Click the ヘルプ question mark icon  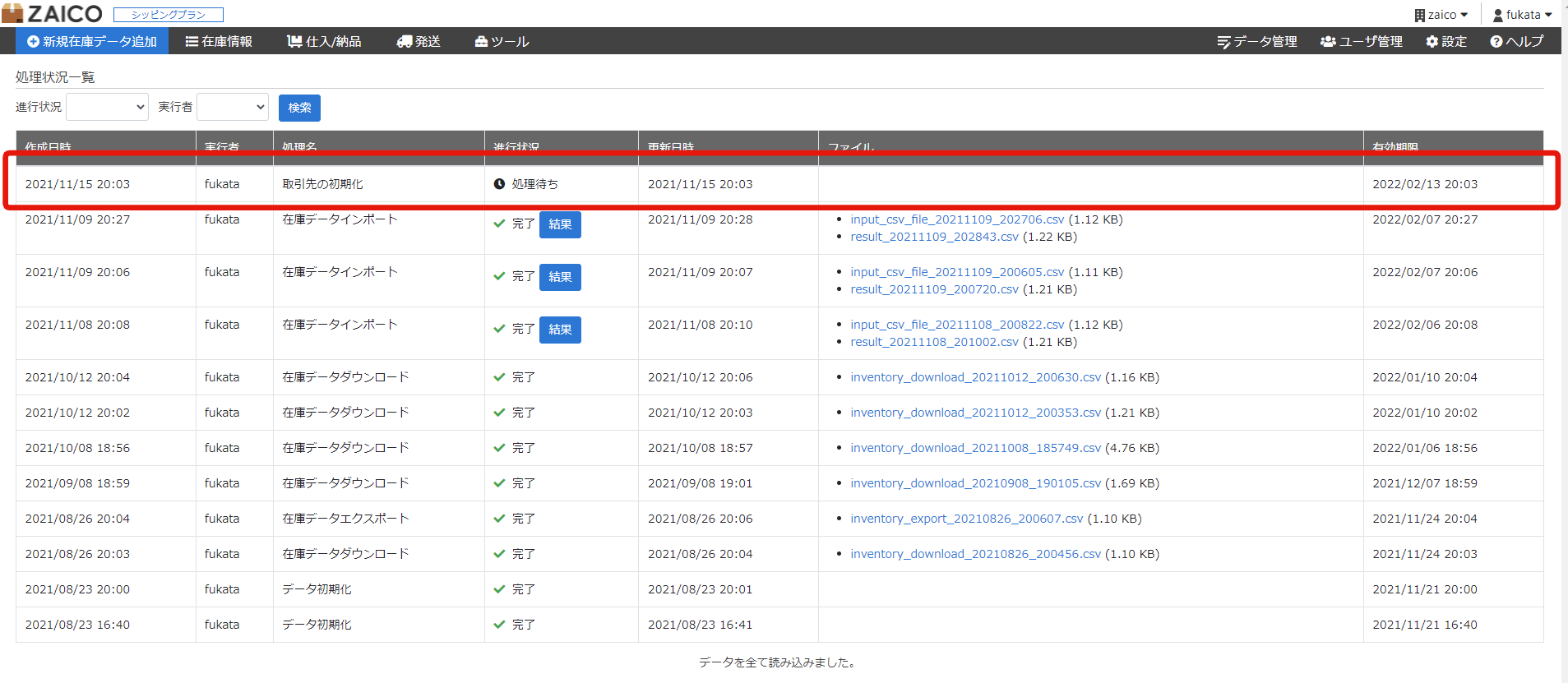pos(1496,41)
